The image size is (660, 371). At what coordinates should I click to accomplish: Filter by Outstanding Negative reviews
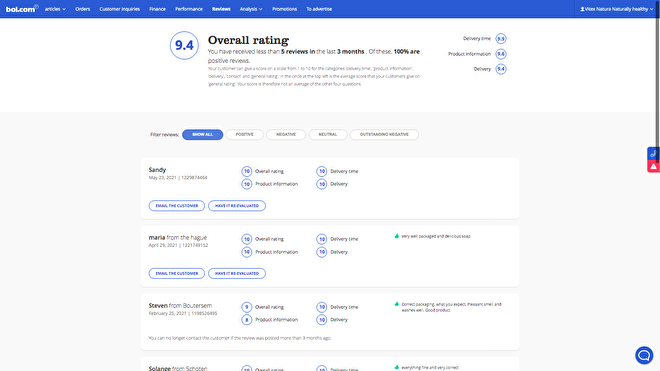coord(384,135)
